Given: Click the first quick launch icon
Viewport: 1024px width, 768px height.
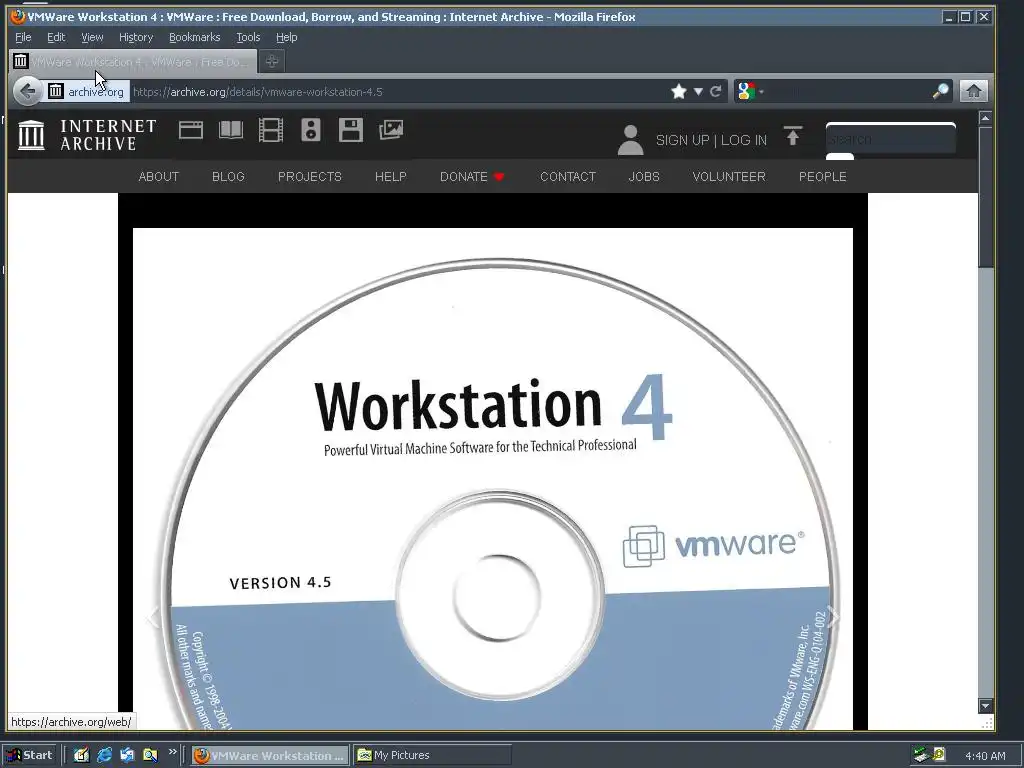Looking at the screenshot, I should click(81, 755).
